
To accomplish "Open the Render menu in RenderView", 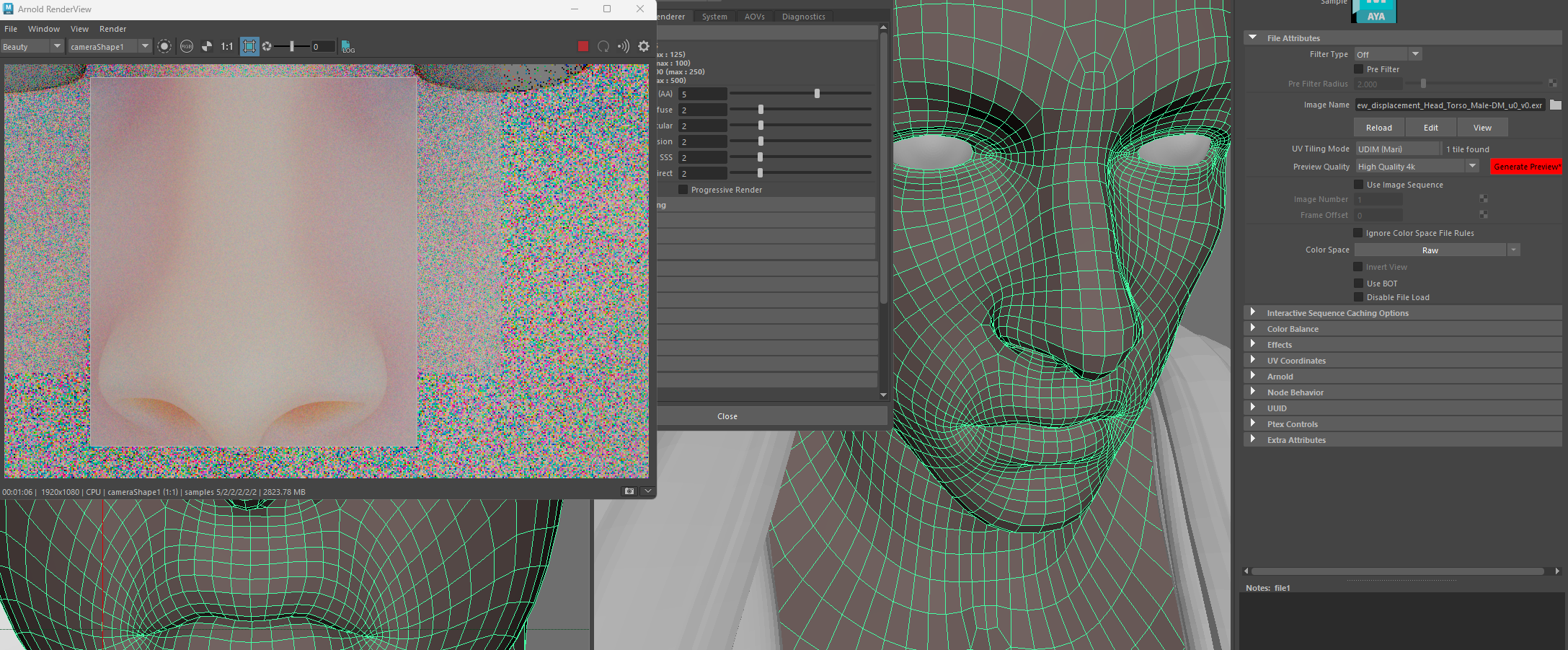I will [x=112, y=29].
